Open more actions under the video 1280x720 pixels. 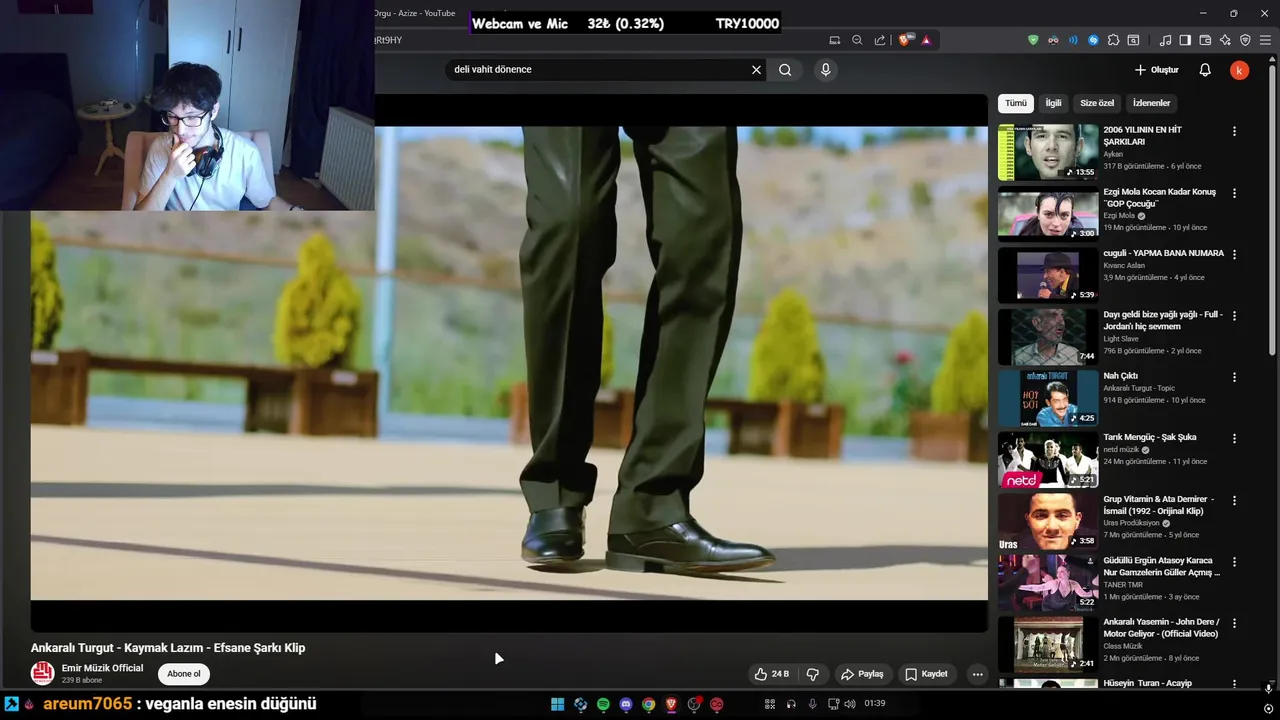click(977, 674)
